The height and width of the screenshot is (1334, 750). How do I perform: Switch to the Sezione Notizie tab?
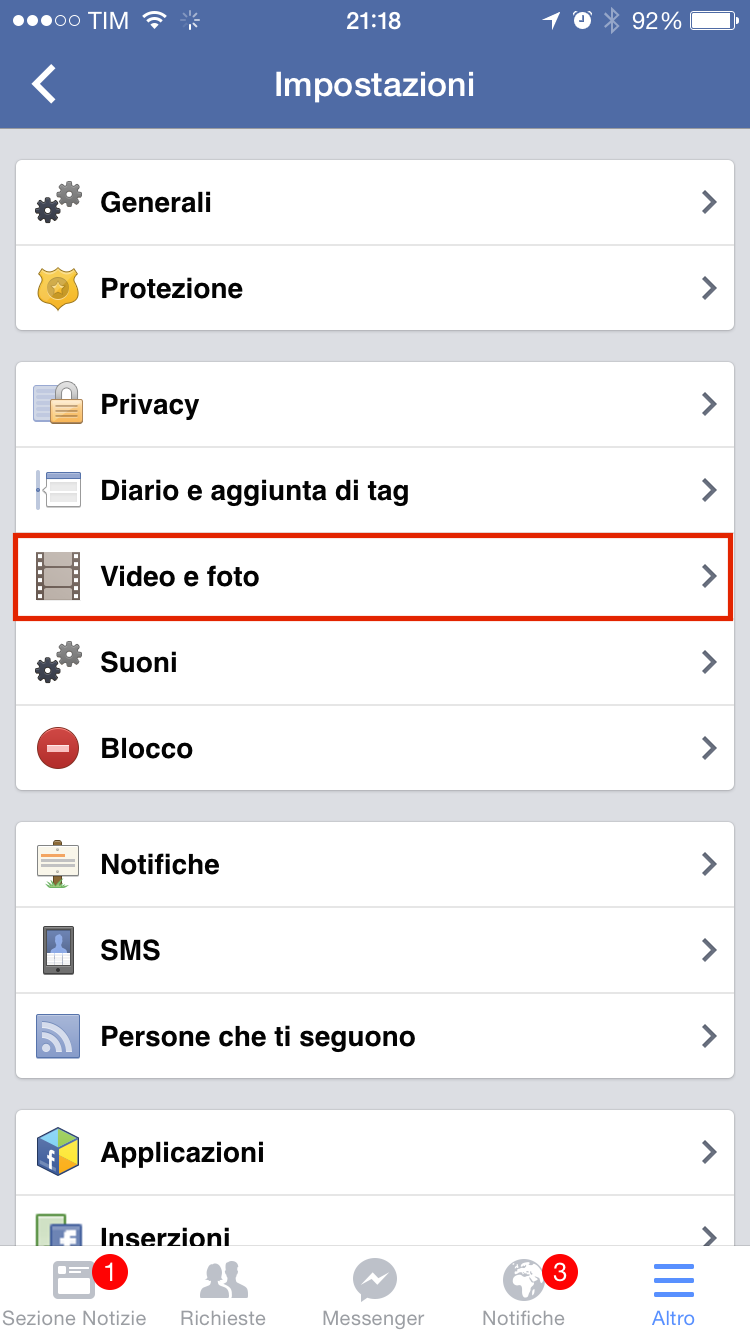(x=75, y=1292)
